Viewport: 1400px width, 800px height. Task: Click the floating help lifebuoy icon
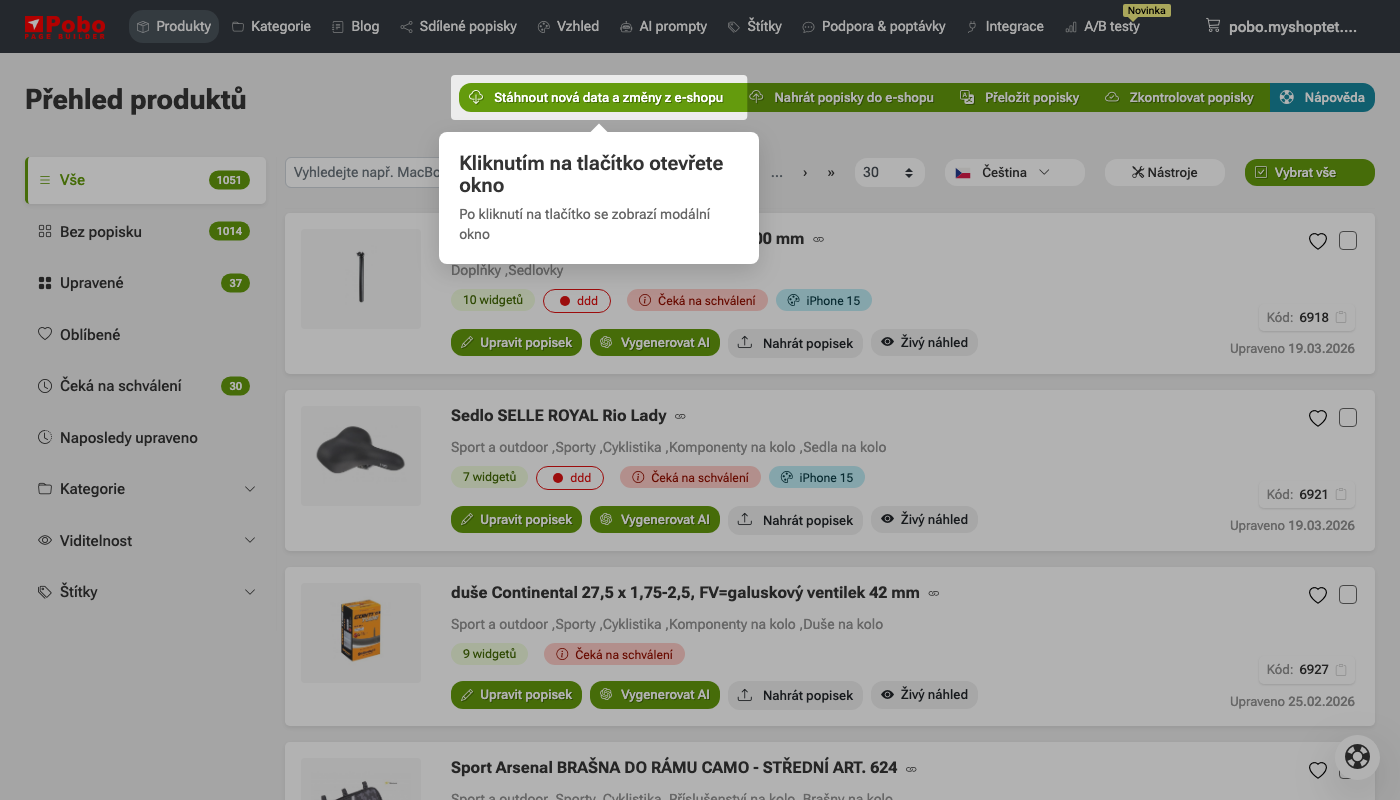pyautogui.click(x=1357, y=757)
